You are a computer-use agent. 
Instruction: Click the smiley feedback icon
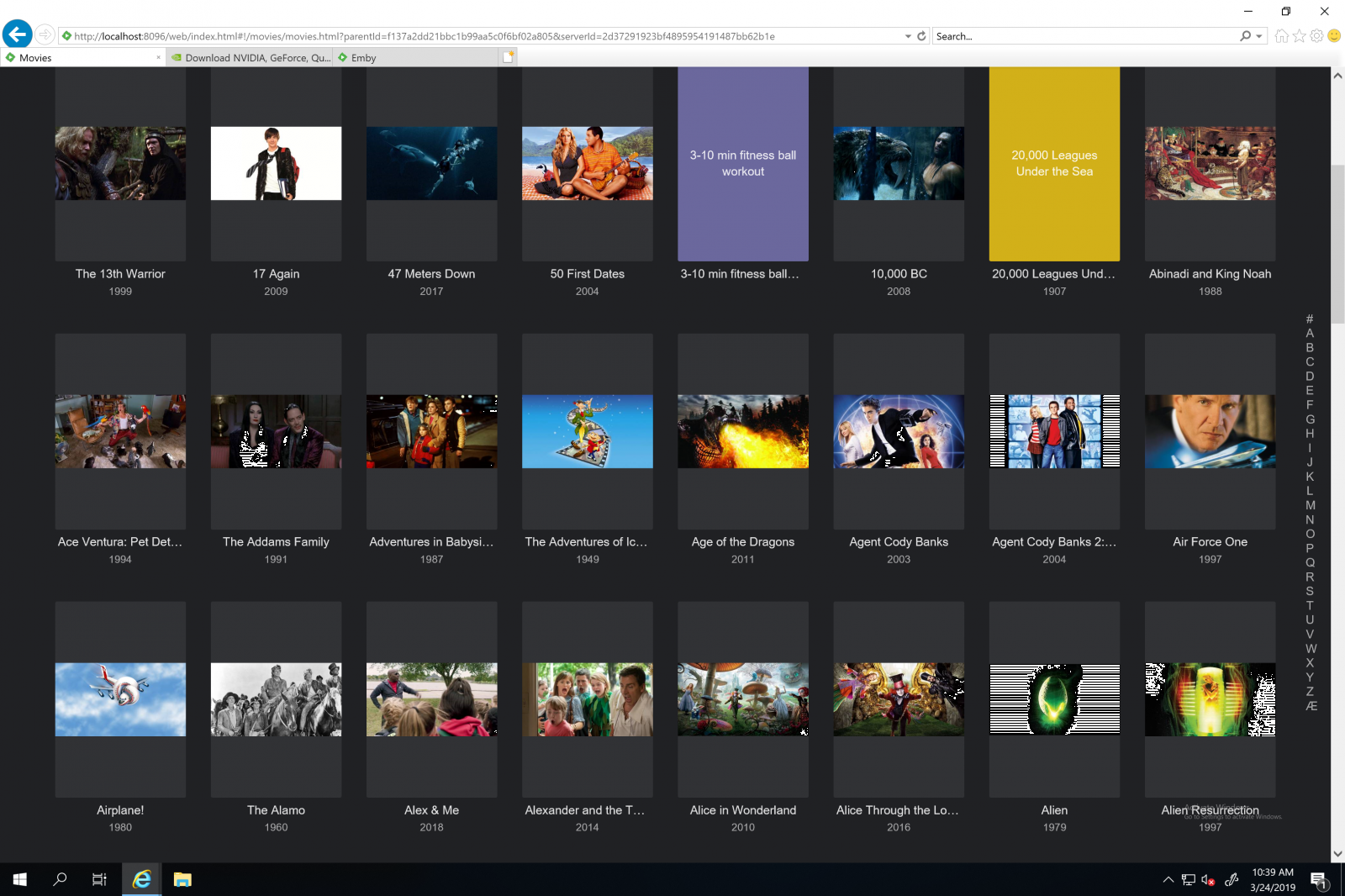(x=1333, y=36)
